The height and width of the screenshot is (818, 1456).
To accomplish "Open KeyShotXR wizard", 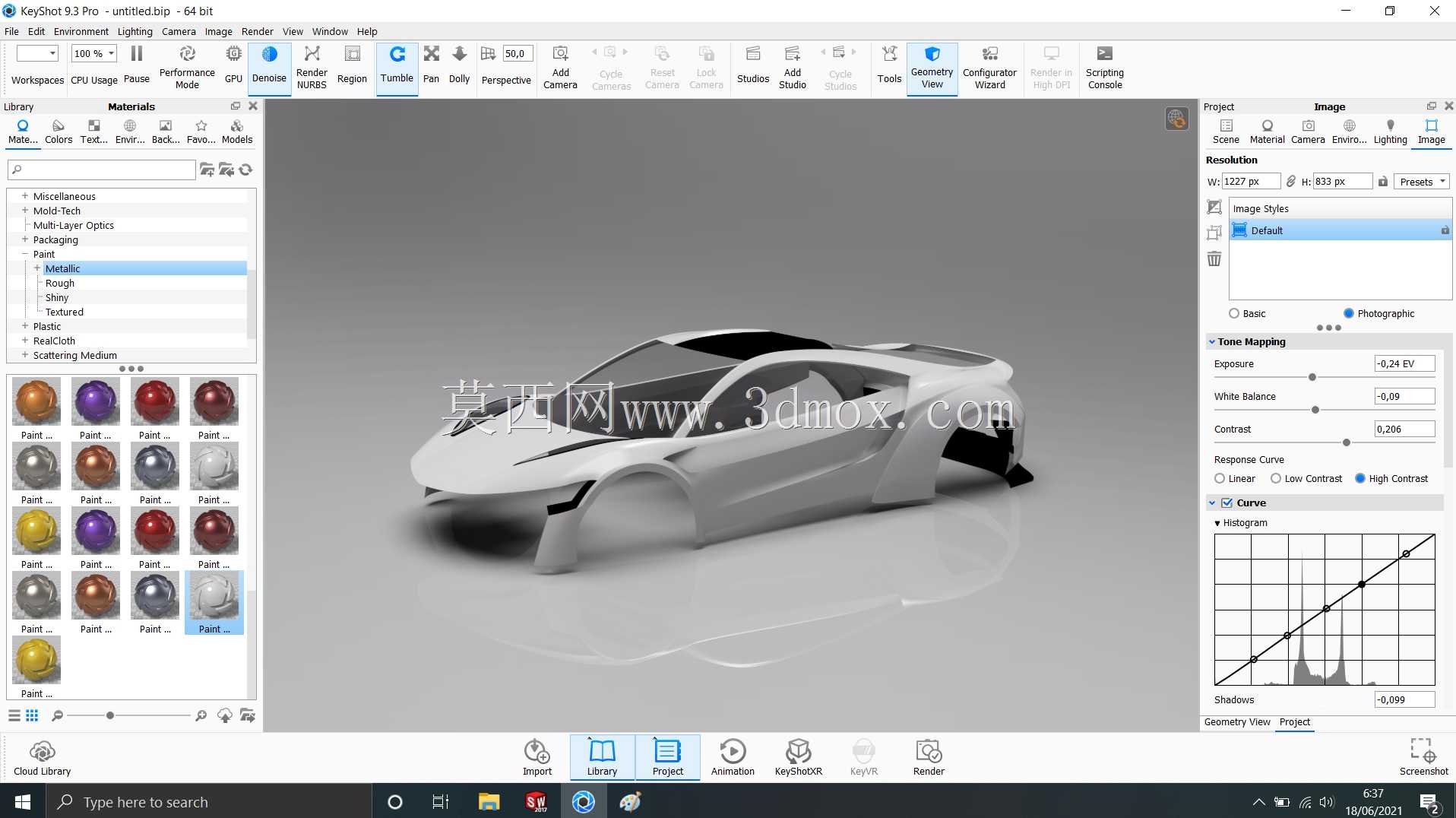I will [798, 758].
